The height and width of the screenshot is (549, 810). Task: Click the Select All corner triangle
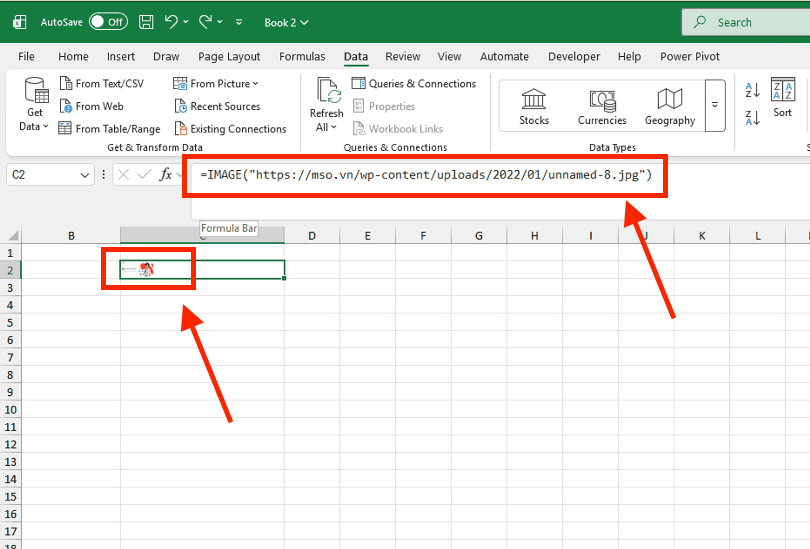[x=13, y=236]
